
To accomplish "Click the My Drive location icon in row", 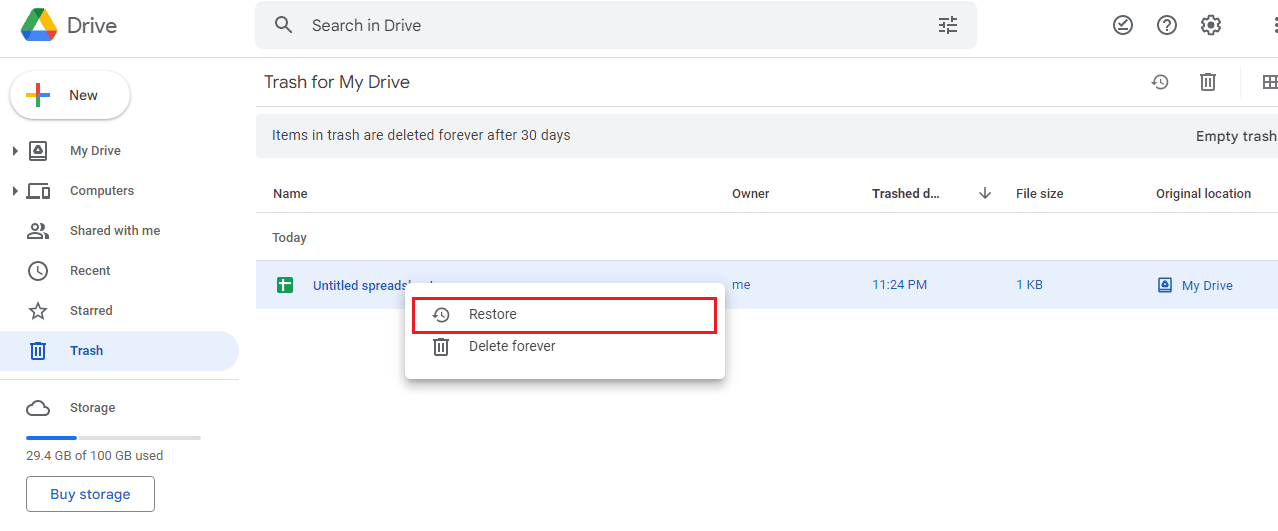I will [x=1164, y=285].
